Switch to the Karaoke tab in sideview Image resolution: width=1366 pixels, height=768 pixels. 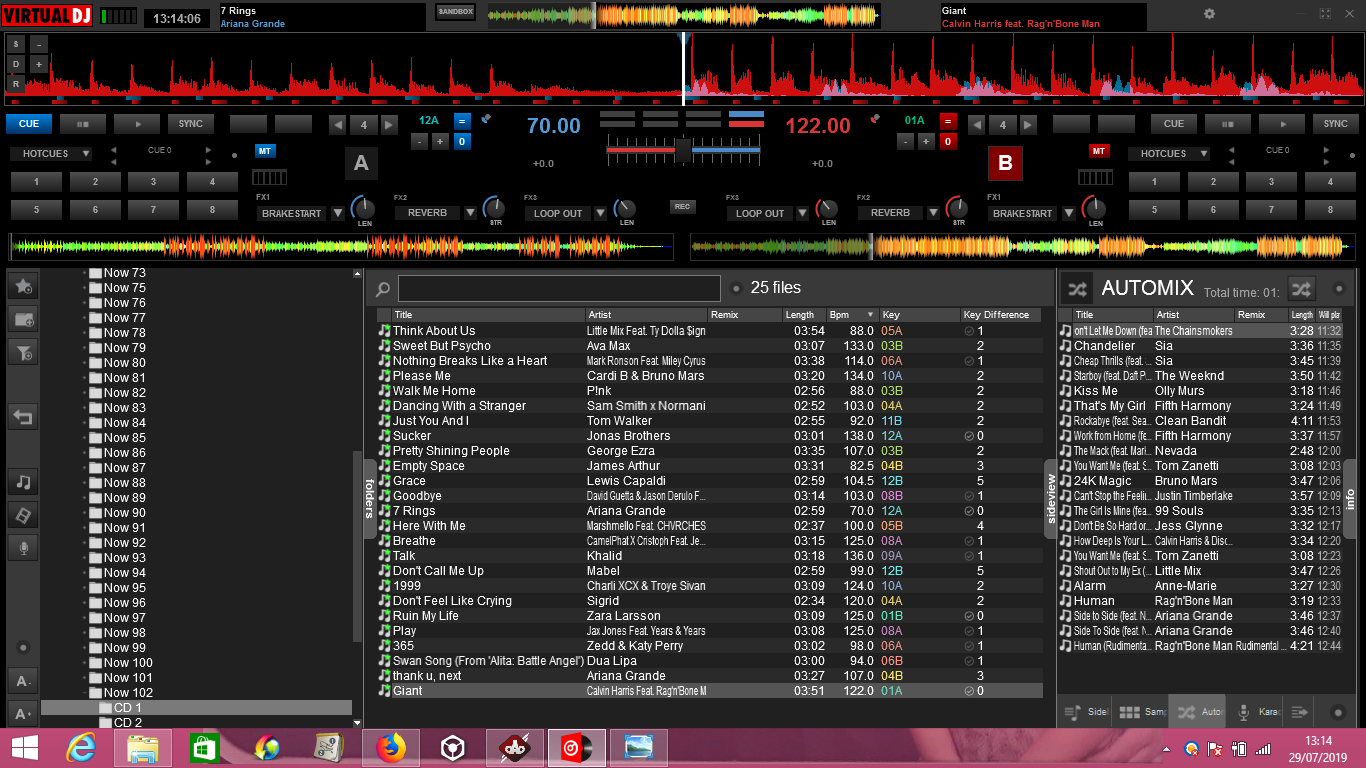click(x=1255, y=712)
